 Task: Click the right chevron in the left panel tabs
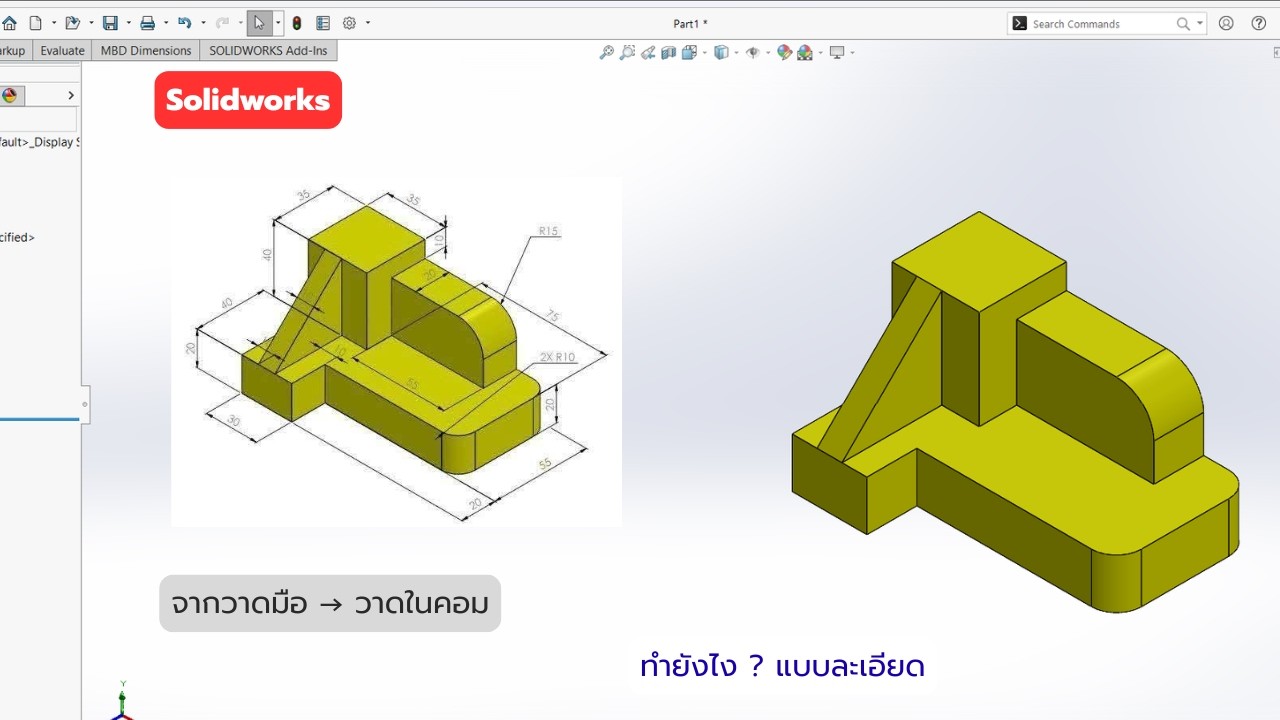71,95
